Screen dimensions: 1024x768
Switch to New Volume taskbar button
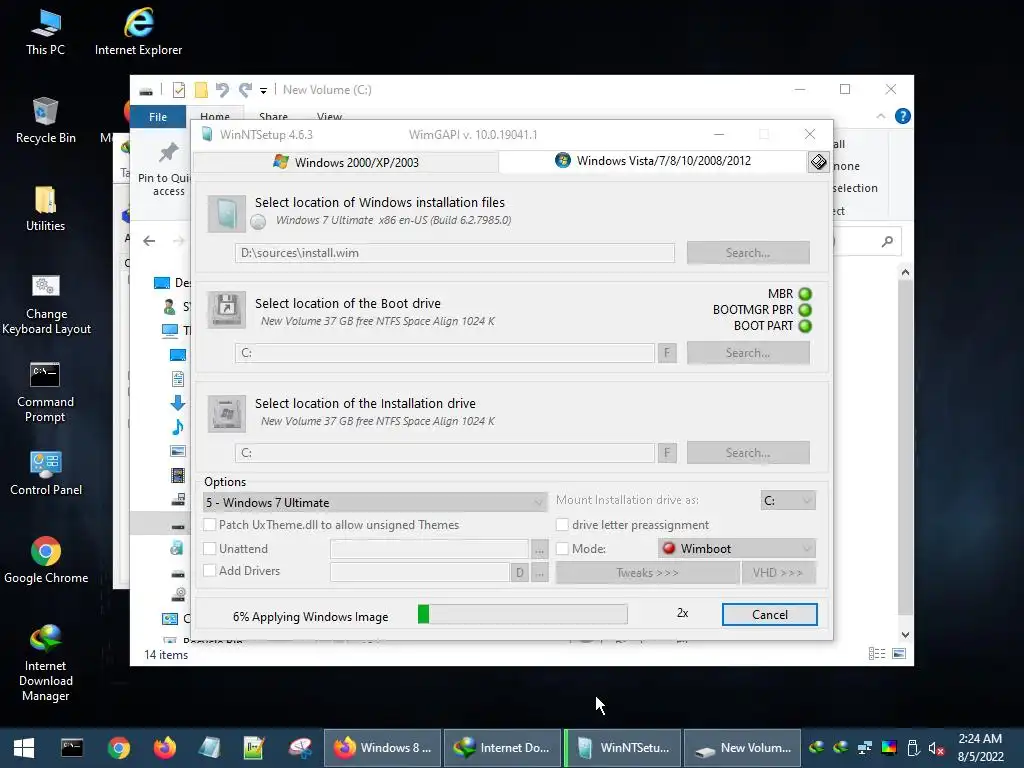pos(743,748)
